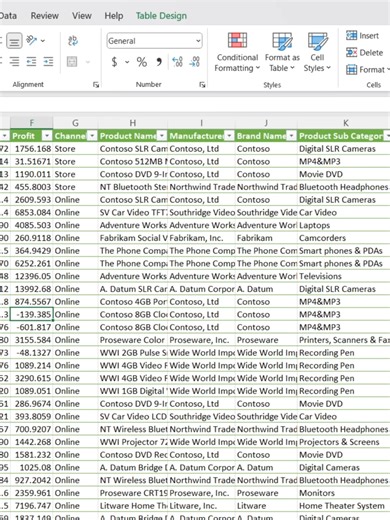Select column H header
Image resolution: width=390 pixels, height=520 pixels.
coord(133,123)
